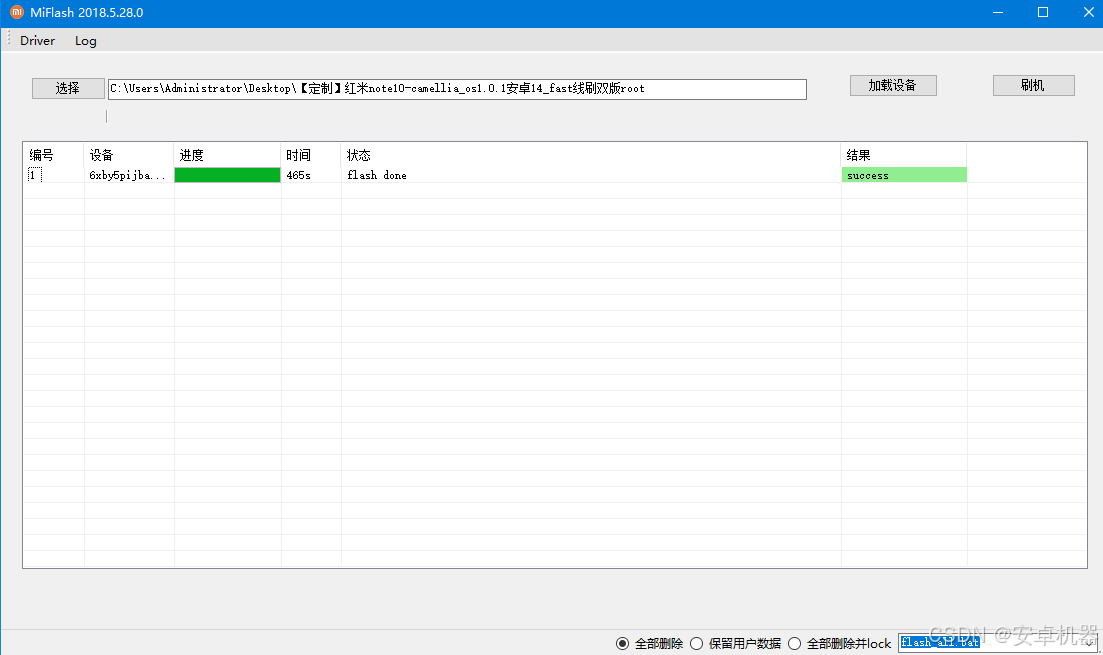Open the Log menu
The height and width of the screenshot is (655, 1103).
click(x=86, y=41)
